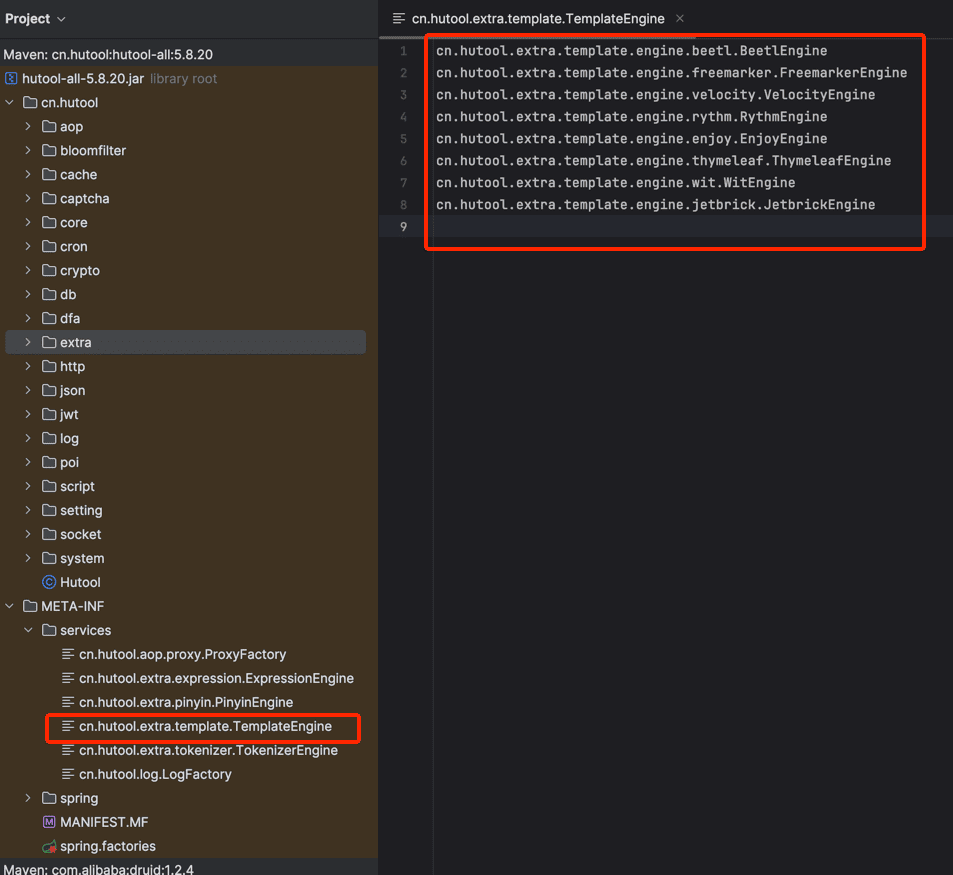The image size is (953, 875).
Task: Select the cn.hutool.extra.template.TemplateEngine editor tab
Action: pyautogui.click(x=538, y=19)
